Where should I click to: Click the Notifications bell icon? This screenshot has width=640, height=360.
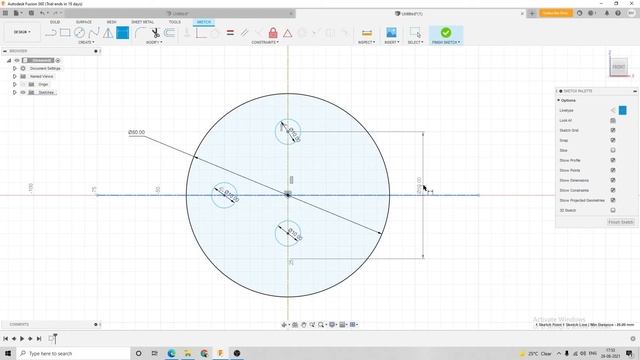(x=607, y=13)
